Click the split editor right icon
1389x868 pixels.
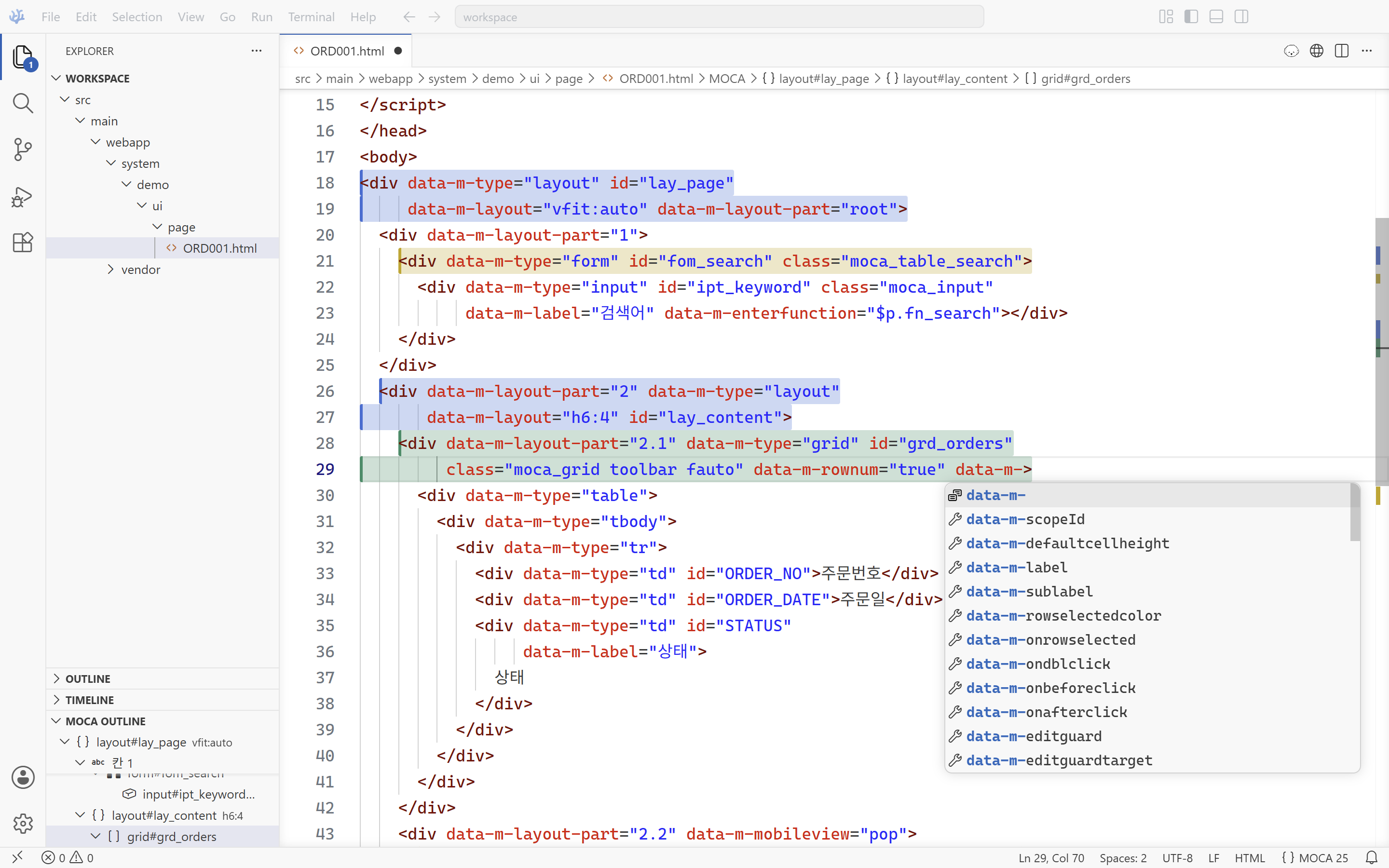[1341, 51]
